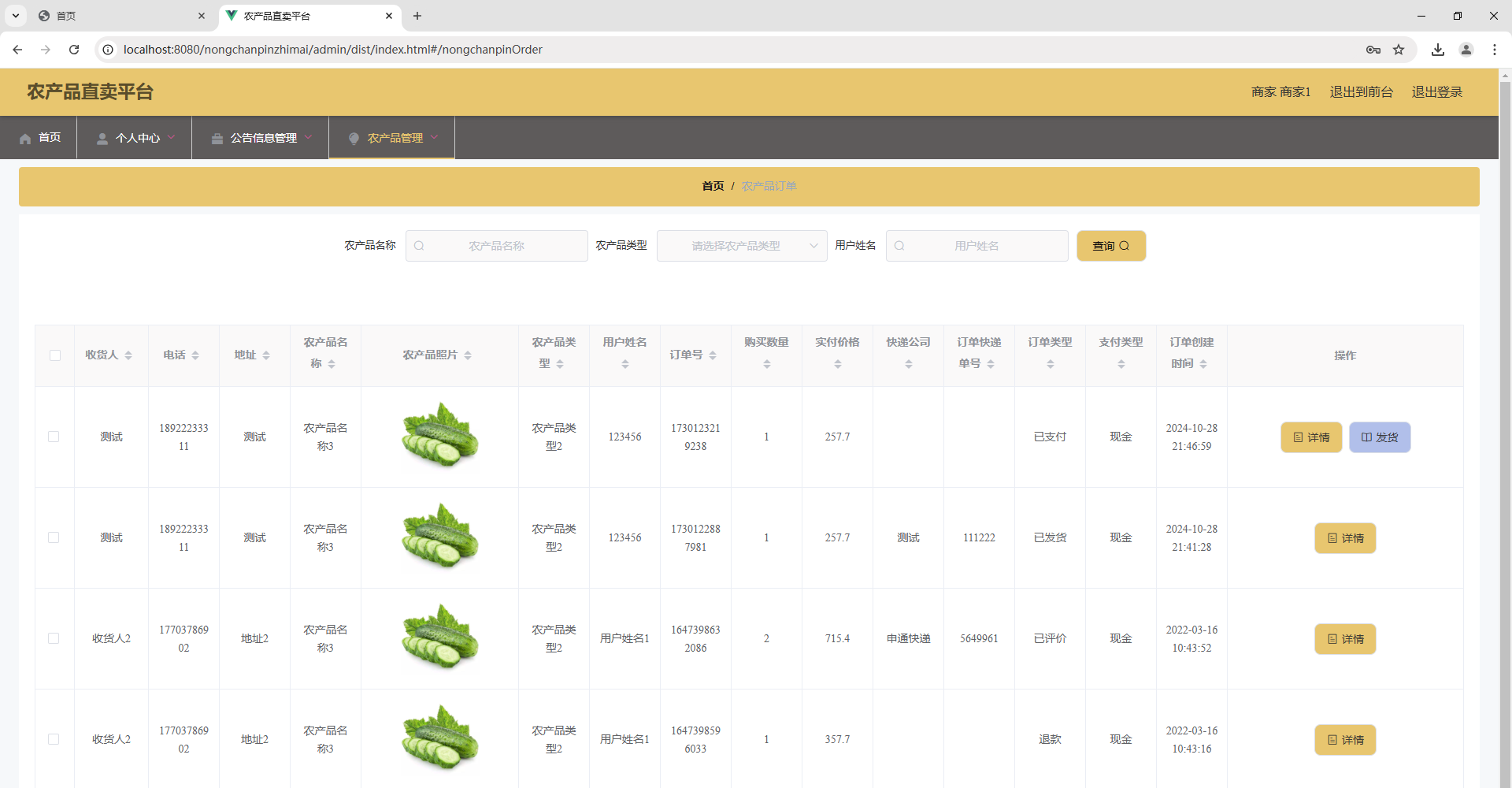Sort by 农产品照片 column arrows
Image resolution: width=1512 pixels, height=788 pixels.
[x=468, y=355]
